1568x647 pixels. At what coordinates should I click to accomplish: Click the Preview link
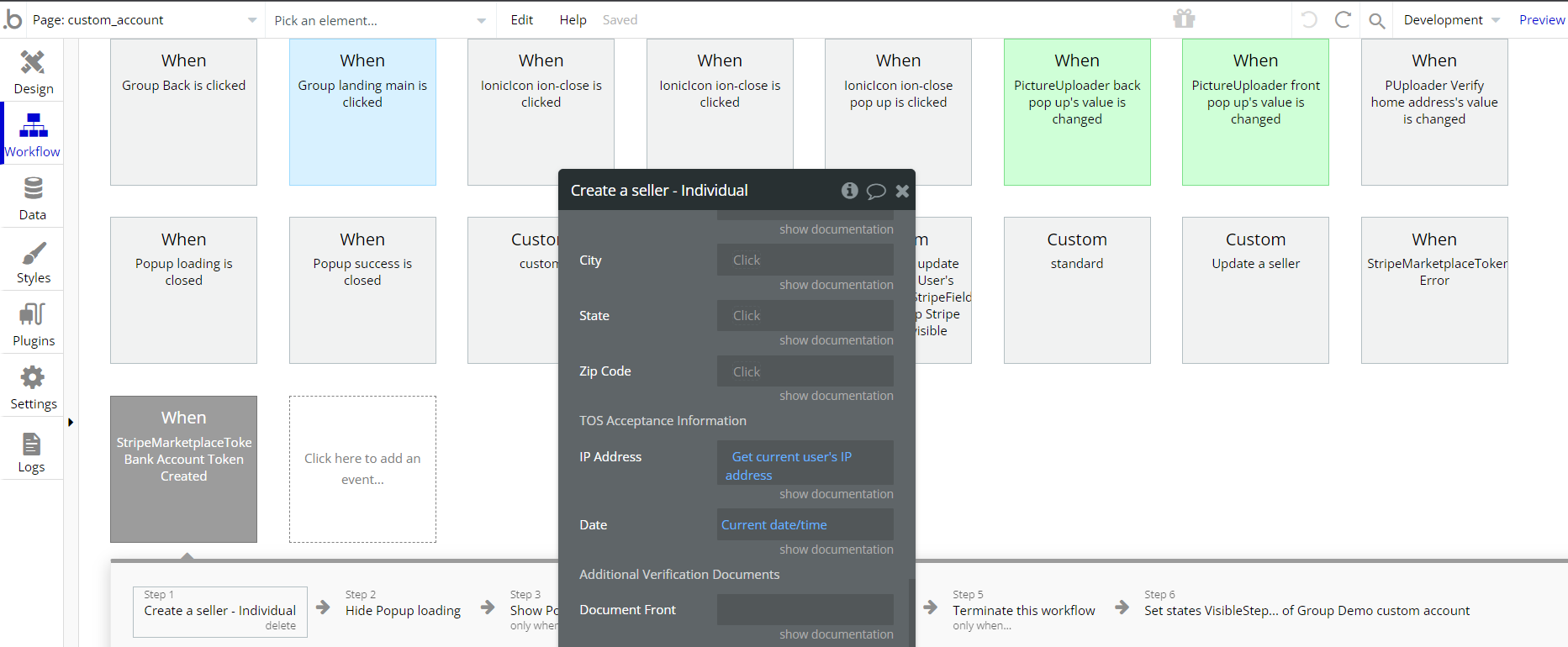click(x=1541, y=20)
